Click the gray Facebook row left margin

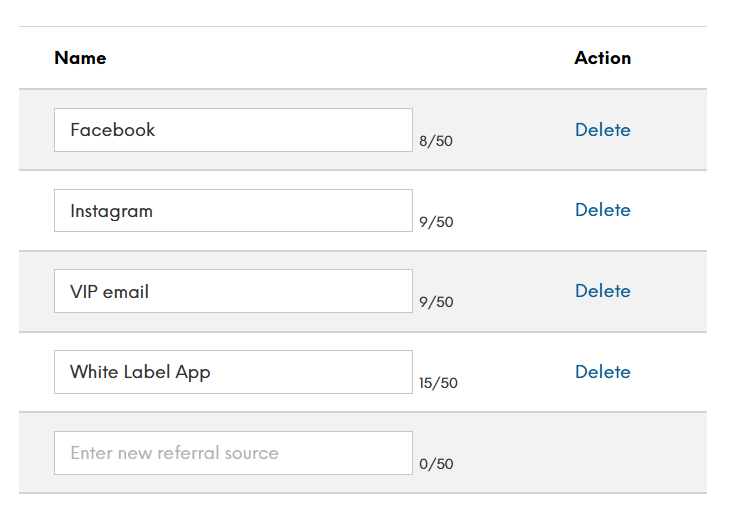[36, 130]
